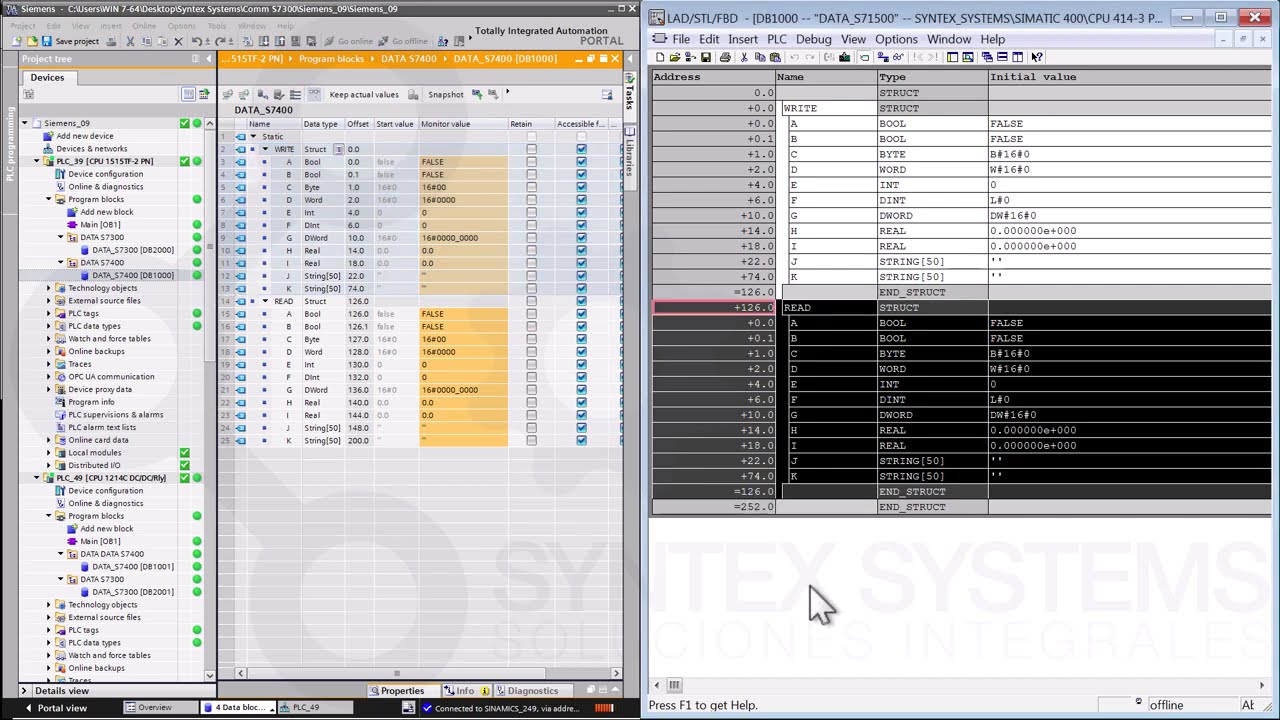
Task: Toggle Accessible checkbox for row G DWord 10.0
Action: point(581,238)
